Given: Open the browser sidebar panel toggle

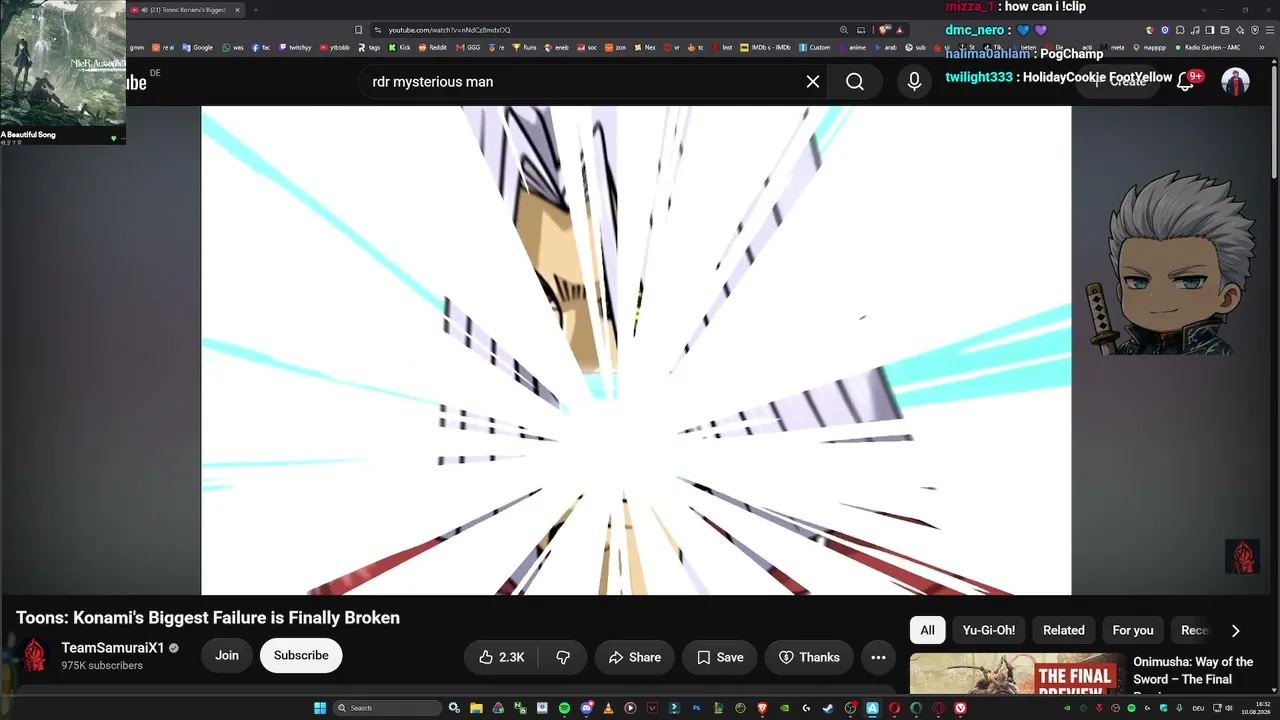Looking at the screenshot, I should [x=1210, y=30].
